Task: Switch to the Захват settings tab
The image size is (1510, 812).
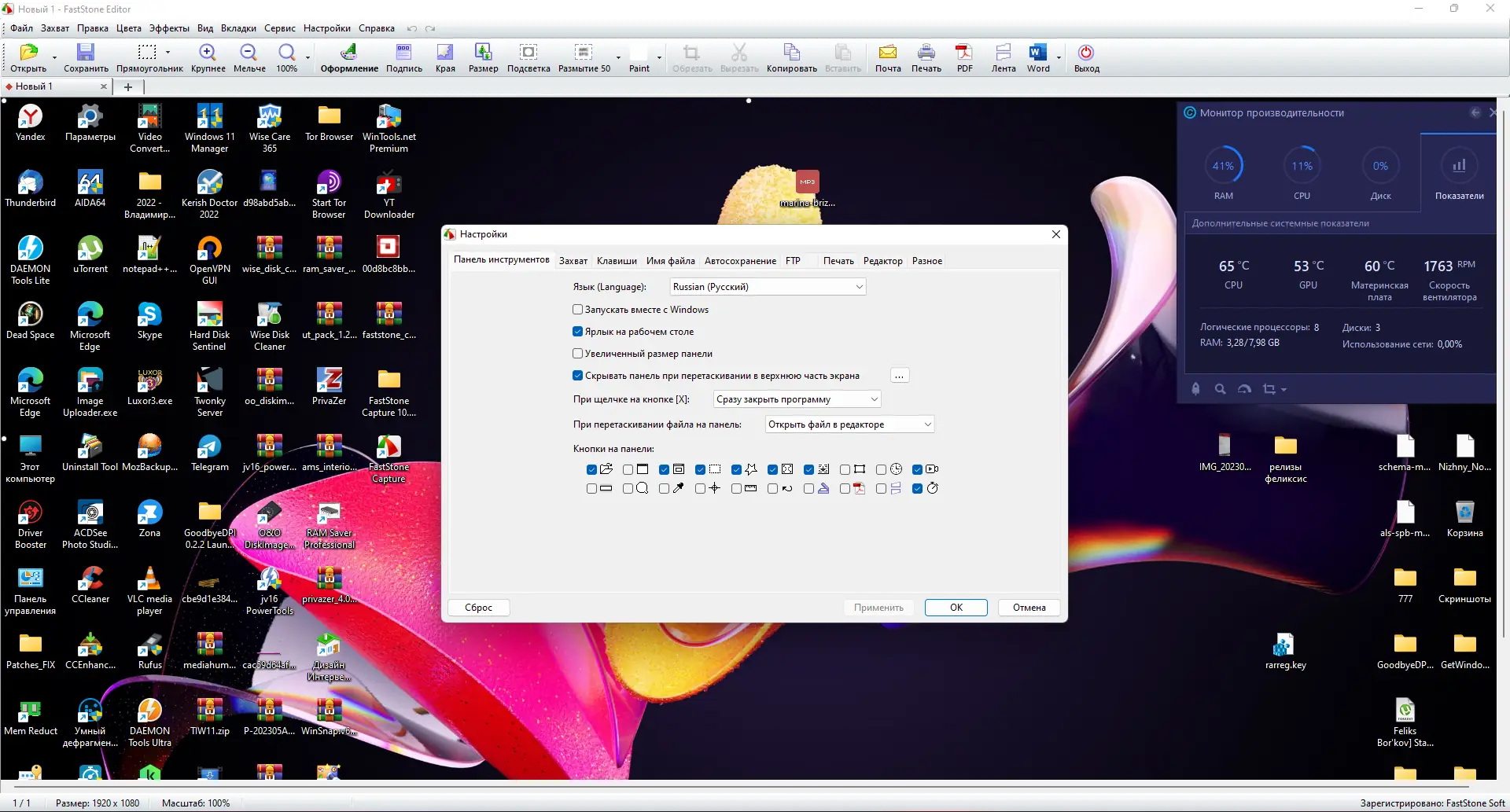Action: tap(573, 261)
